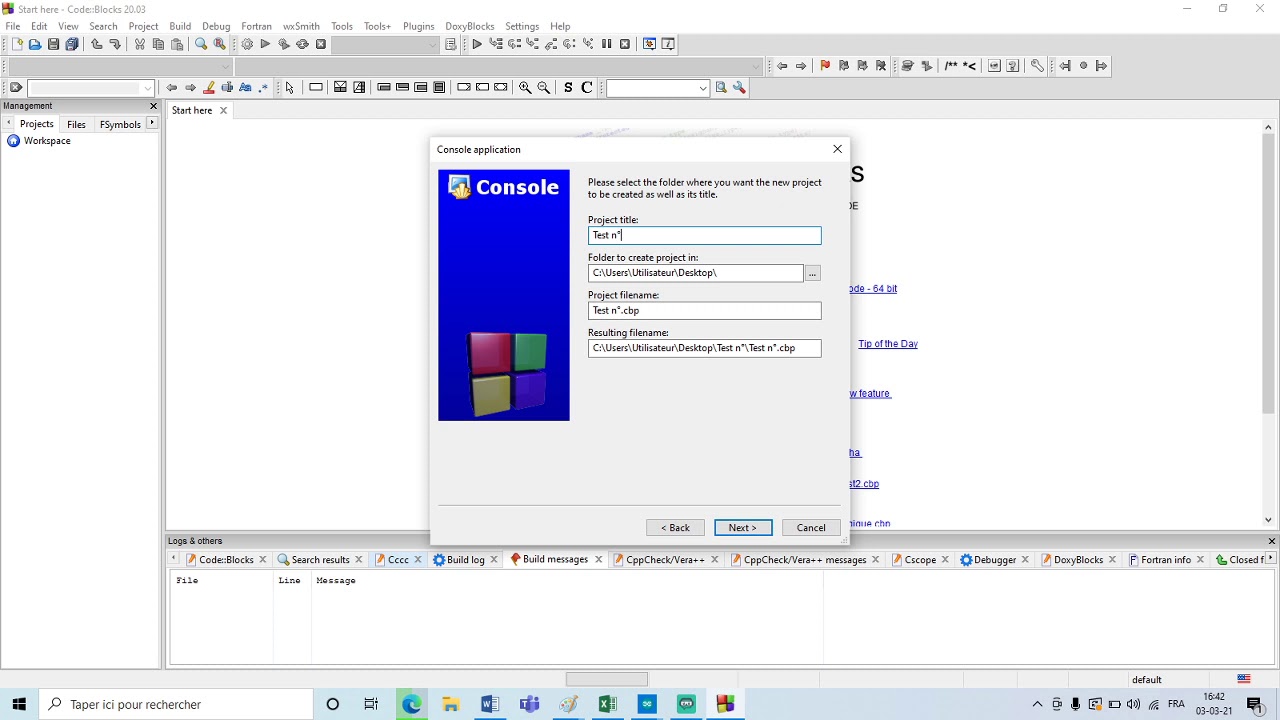The image size is (1280, 720).
Task: Click the Save file toolbar icon
Action: (x=53, y=44)
